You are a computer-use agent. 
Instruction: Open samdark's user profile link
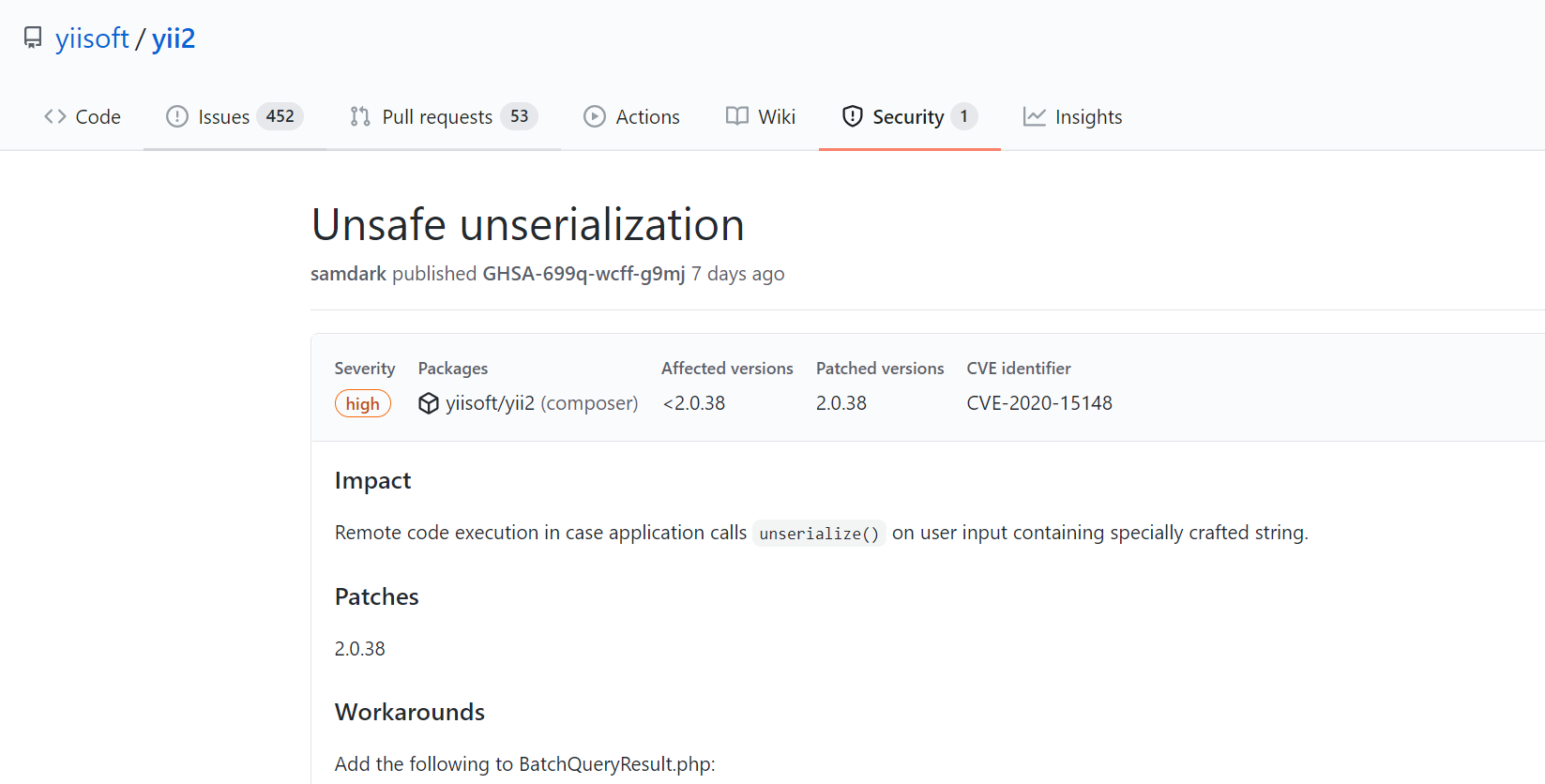[349, 274]
